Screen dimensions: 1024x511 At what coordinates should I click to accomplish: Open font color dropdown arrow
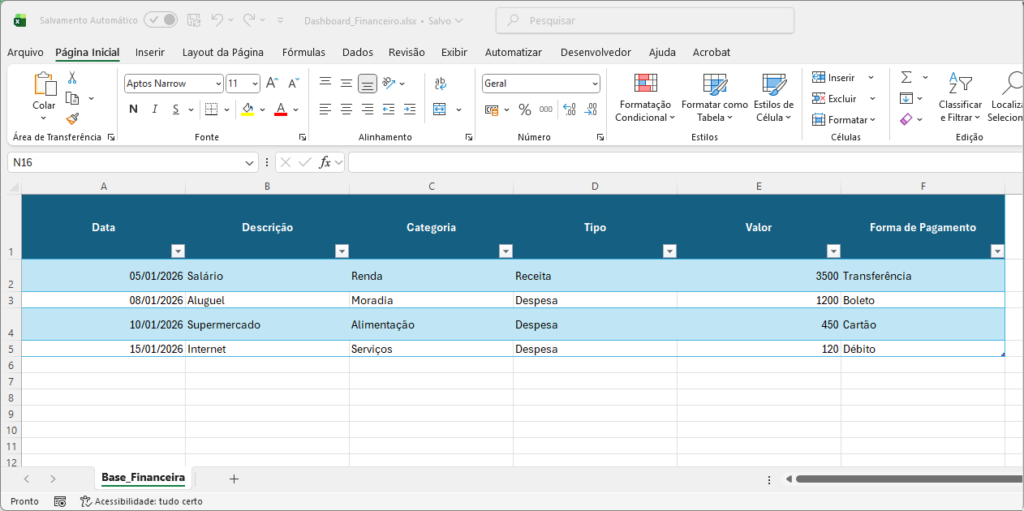coord(296,110)
